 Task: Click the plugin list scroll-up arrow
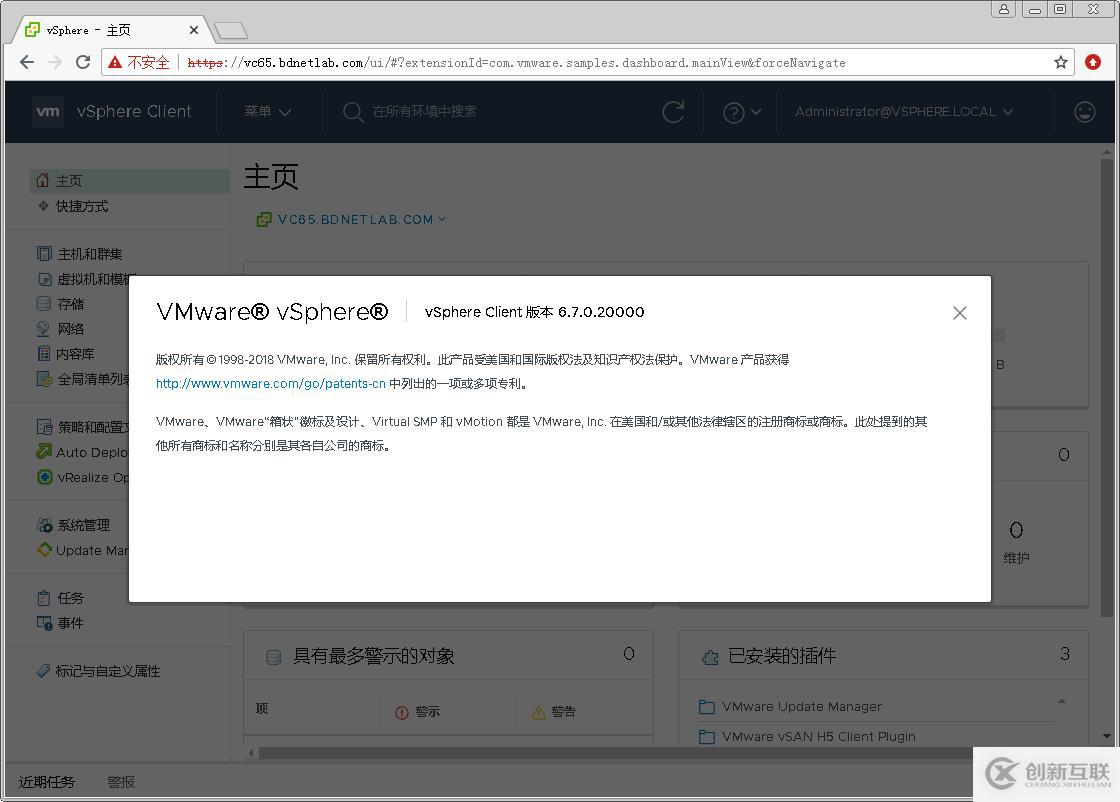1061,701
